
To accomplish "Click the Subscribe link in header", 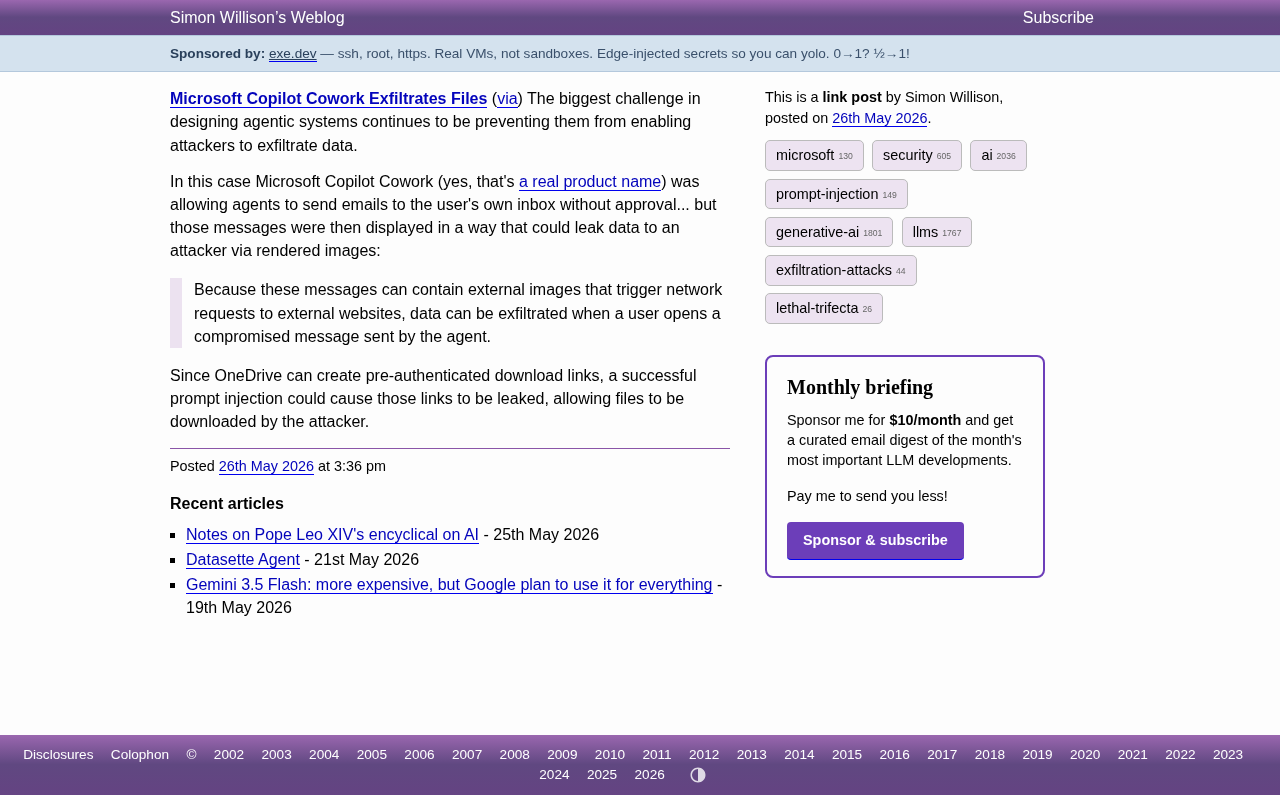I will coord(1058,18).
